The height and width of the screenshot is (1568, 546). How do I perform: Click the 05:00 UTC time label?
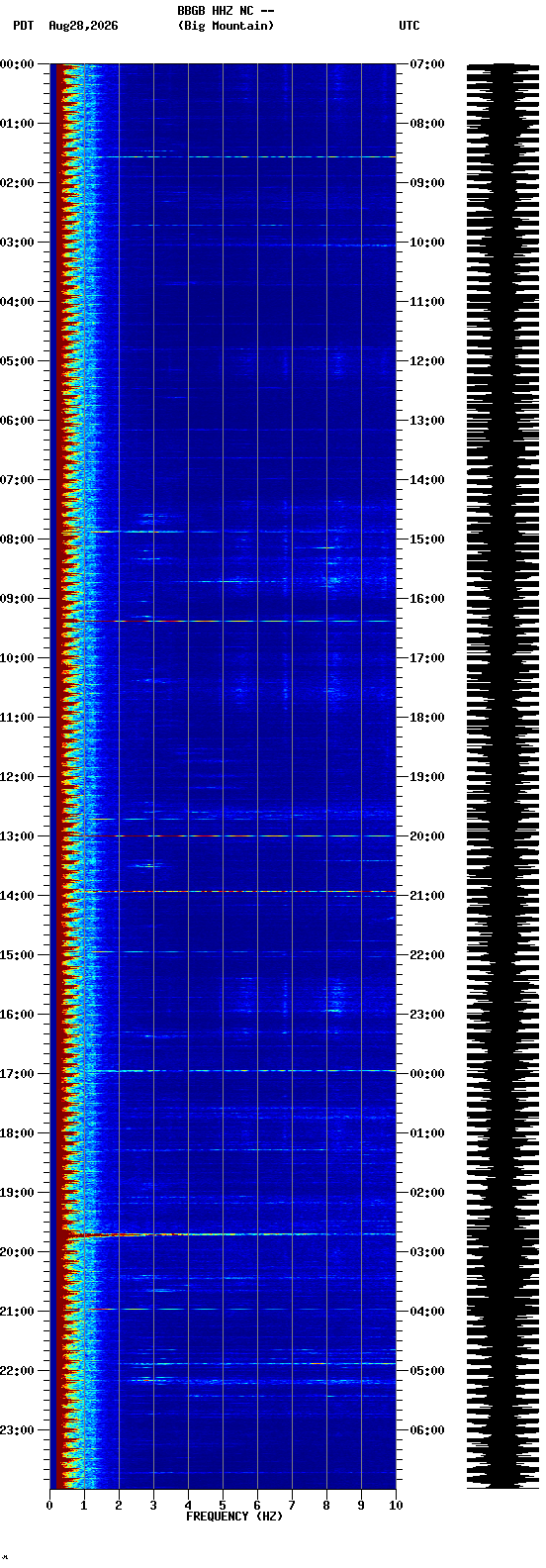426,1371
